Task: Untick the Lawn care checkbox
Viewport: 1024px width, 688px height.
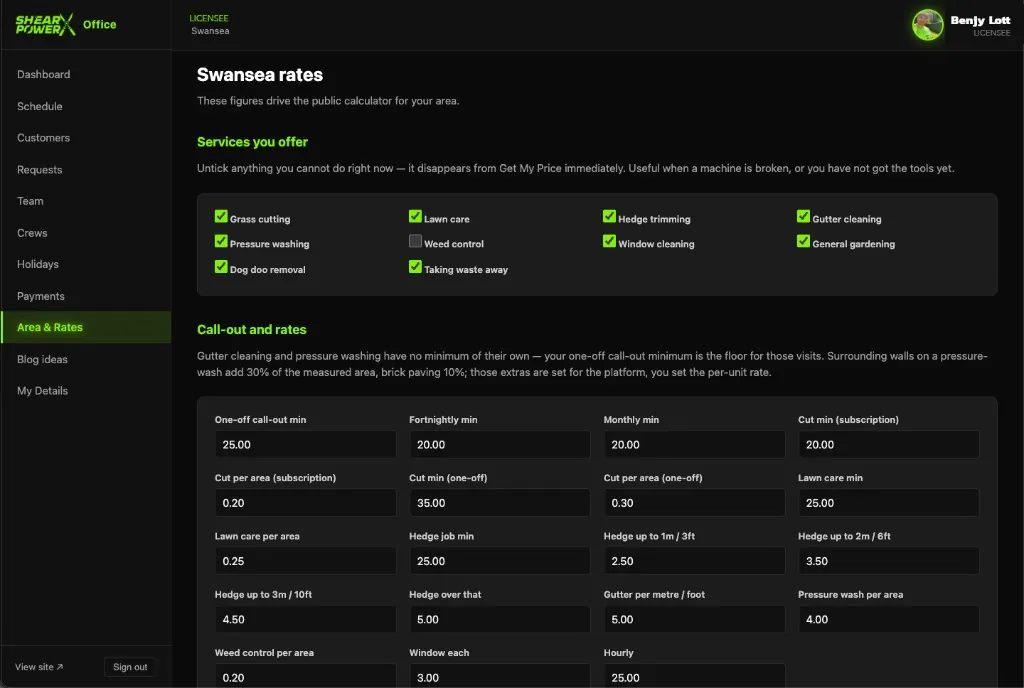Action: tap(415, 217)
